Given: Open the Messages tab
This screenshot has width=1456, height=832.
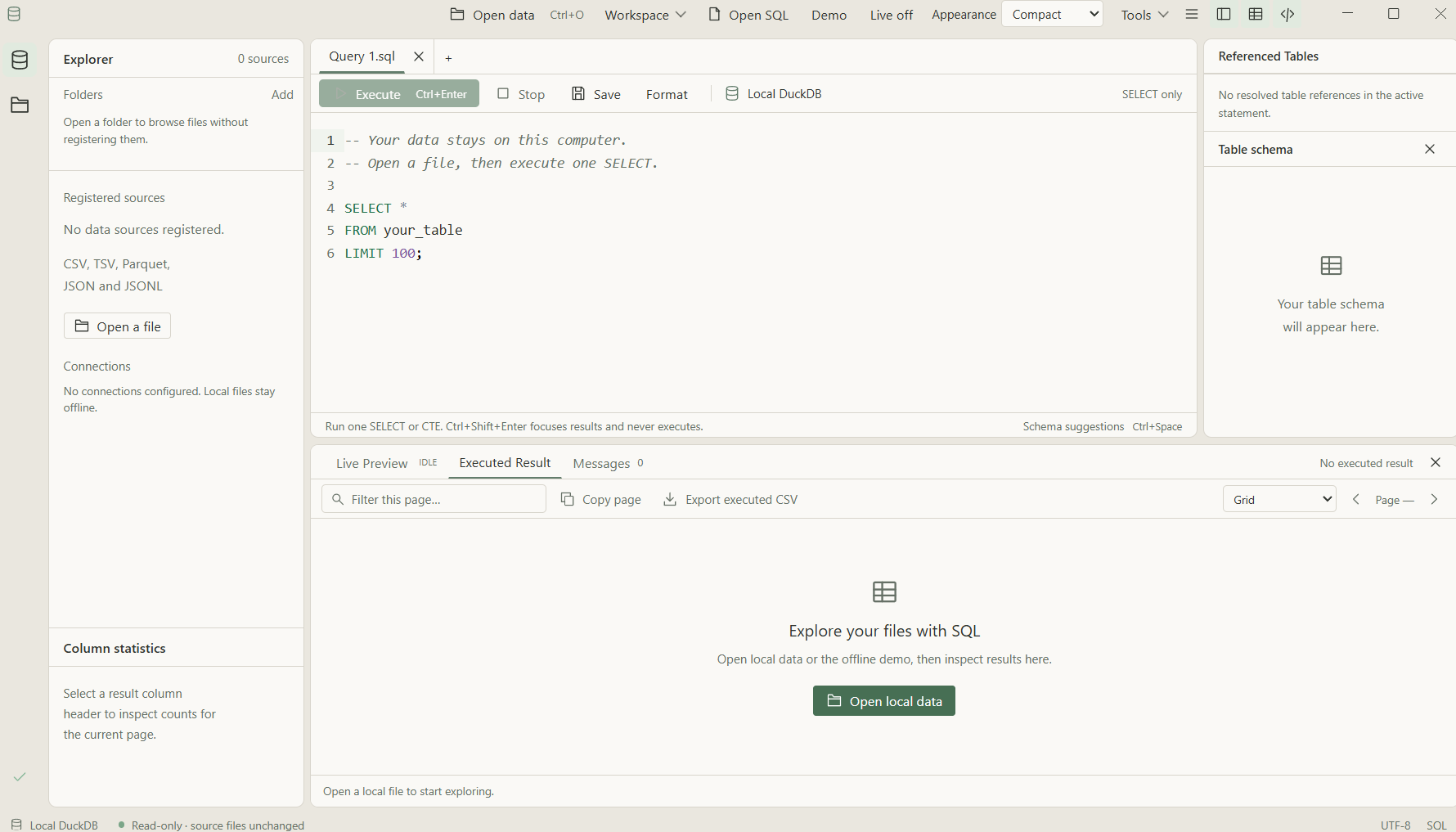Looking at the screenshot, I should 608,463.
